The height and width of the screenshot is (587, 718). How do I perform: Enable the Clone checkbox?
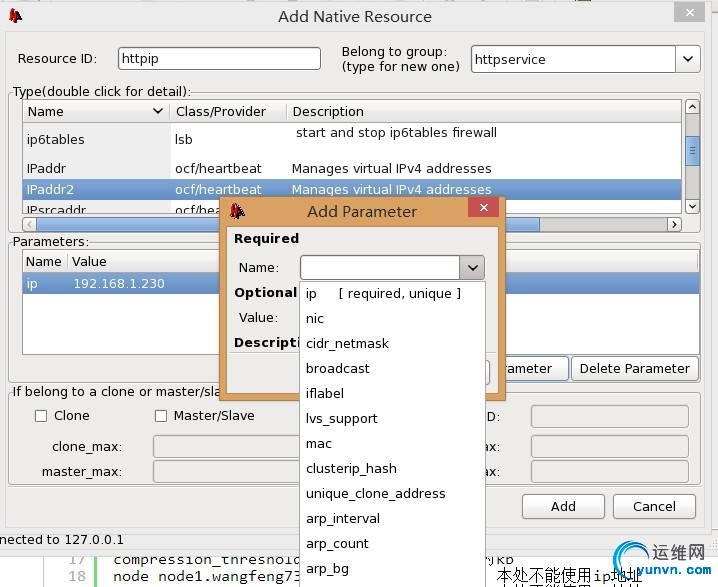pyautogui.click(x=41, y=416)
